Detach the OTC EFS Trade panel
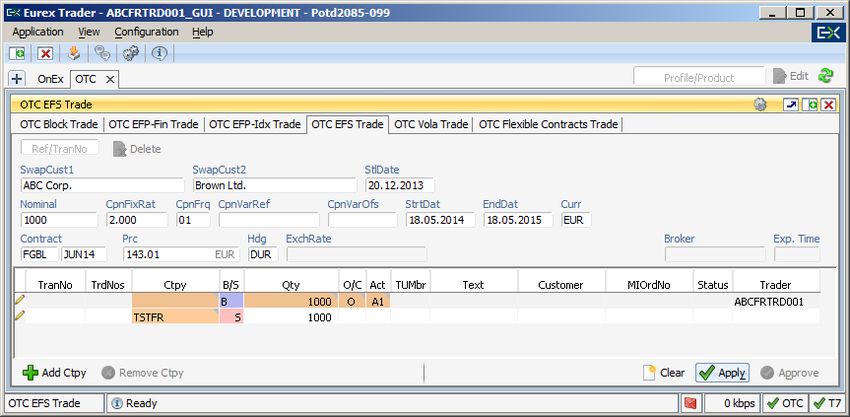The image size is (850, 417). pos(790,105)
